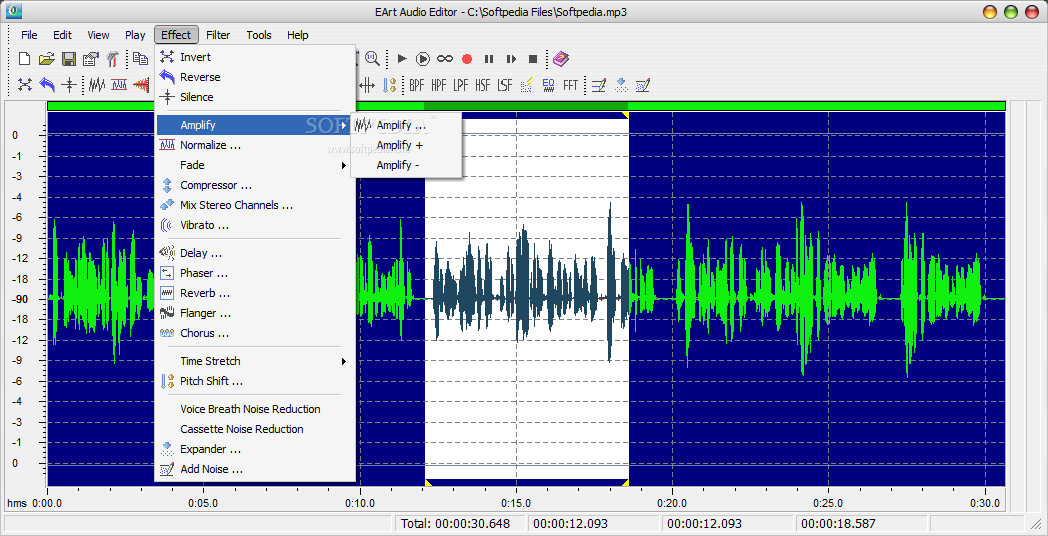The image size is (1048, 536).
Task: Click the white selected region of the waveform
Action: tap(527, 299)
